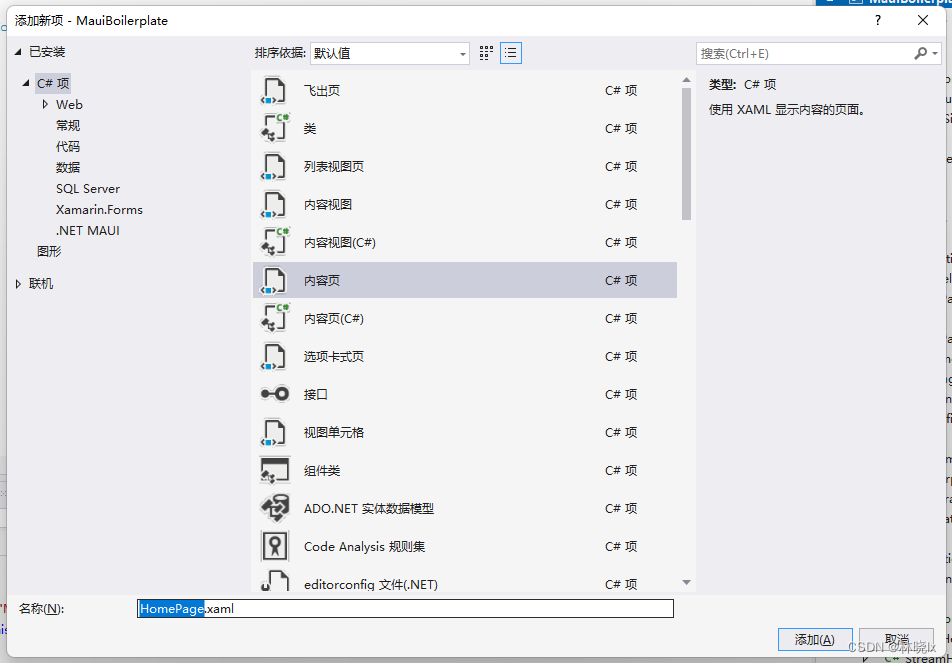Click the 取消 button
The width and height of the screenshot is (952, 663).
click(x=897, y=639)
